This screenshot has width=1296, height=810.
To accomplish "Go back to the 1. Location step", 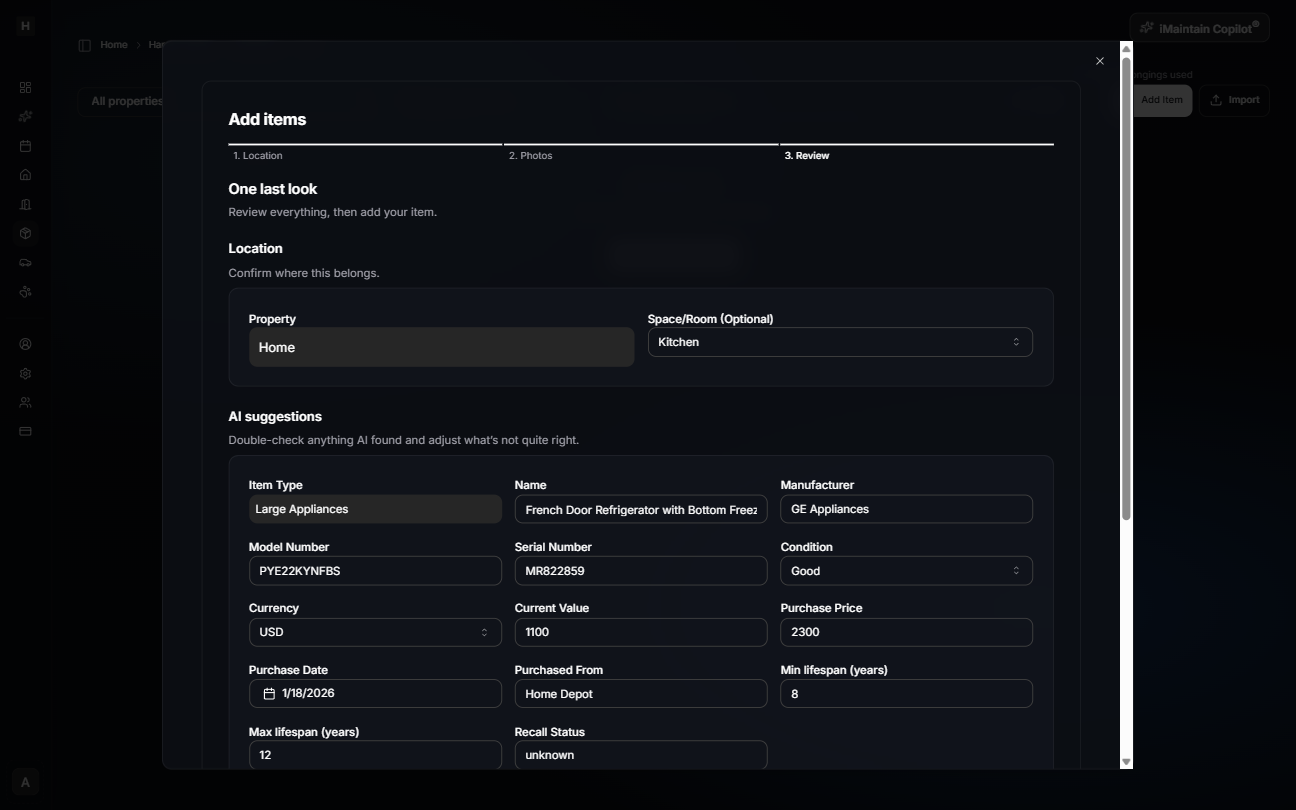I will pos(258,155).
